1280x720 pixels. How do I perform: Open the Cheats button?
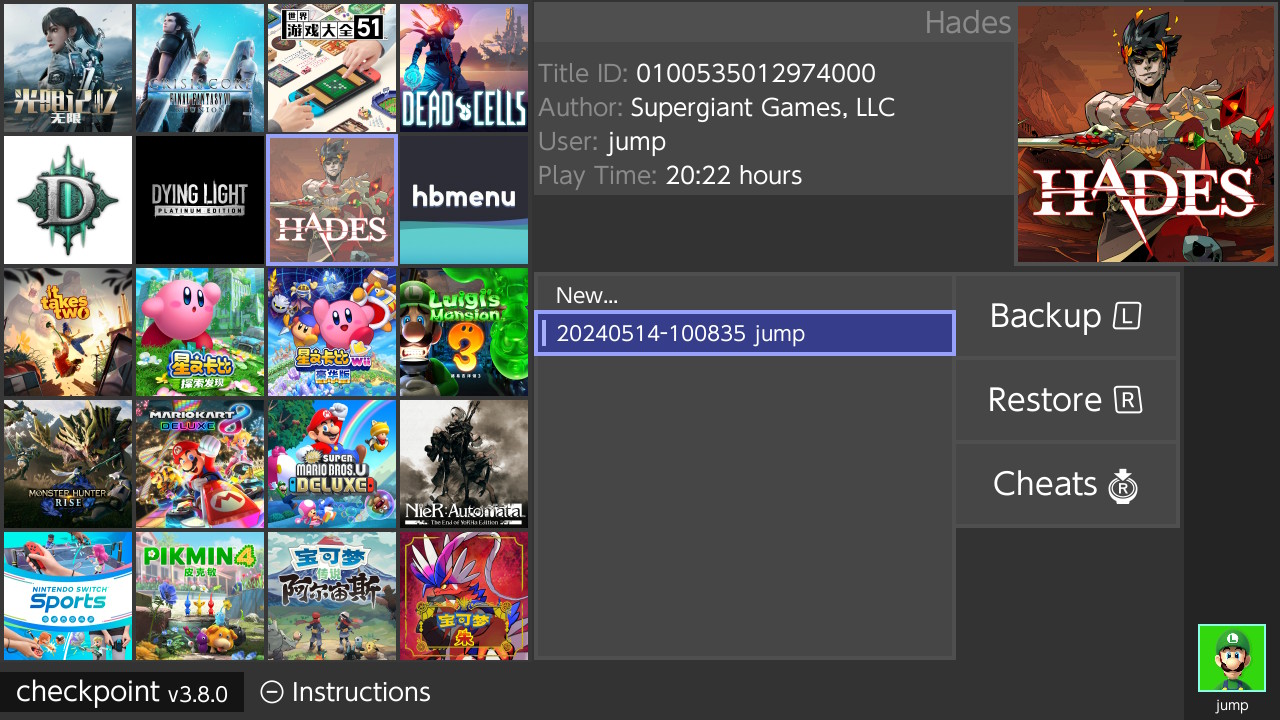click(1067, 485)
